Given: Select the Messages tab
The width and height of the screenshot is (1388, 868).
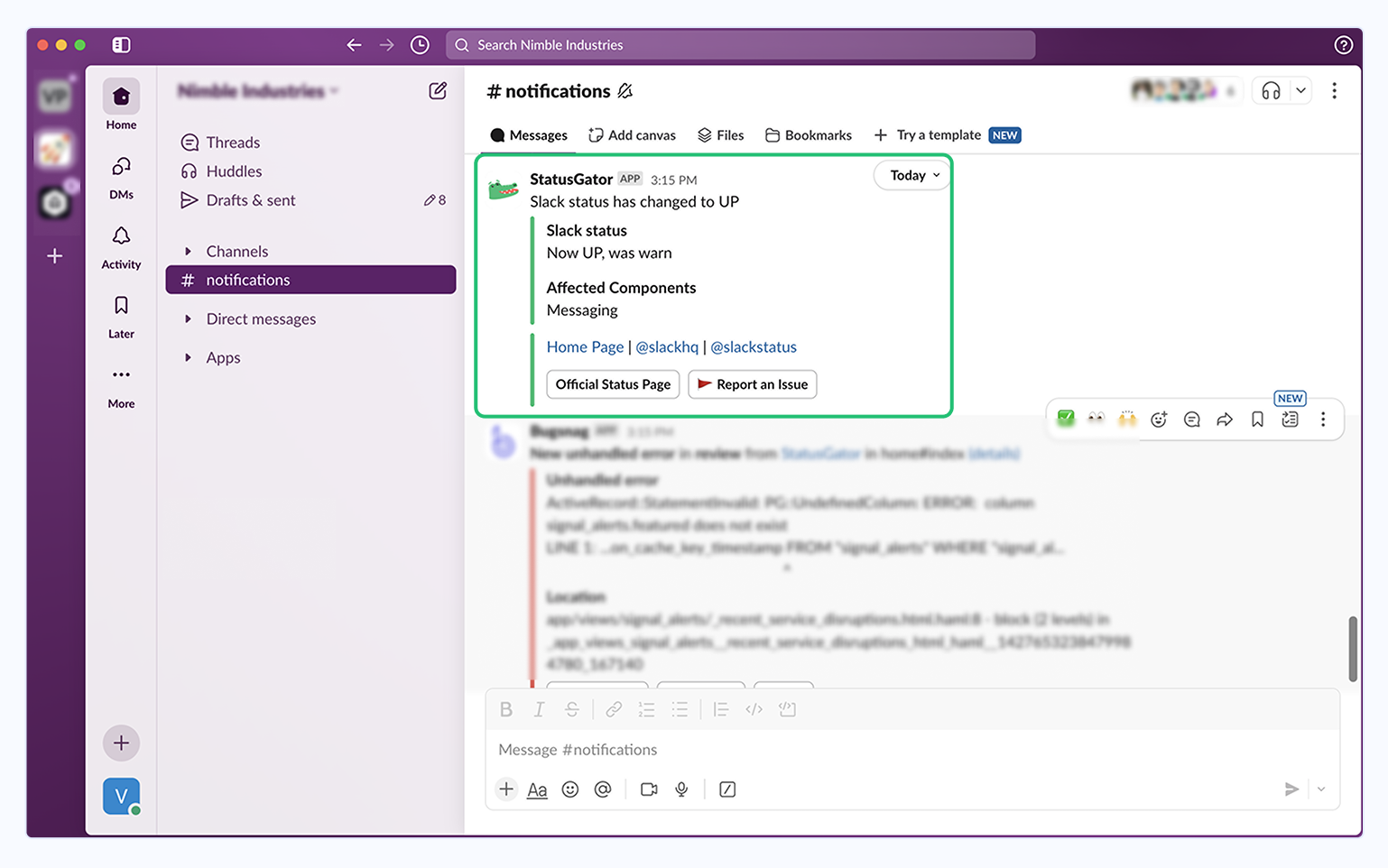Looking at the screenshot, I should (x=529, y=135).
